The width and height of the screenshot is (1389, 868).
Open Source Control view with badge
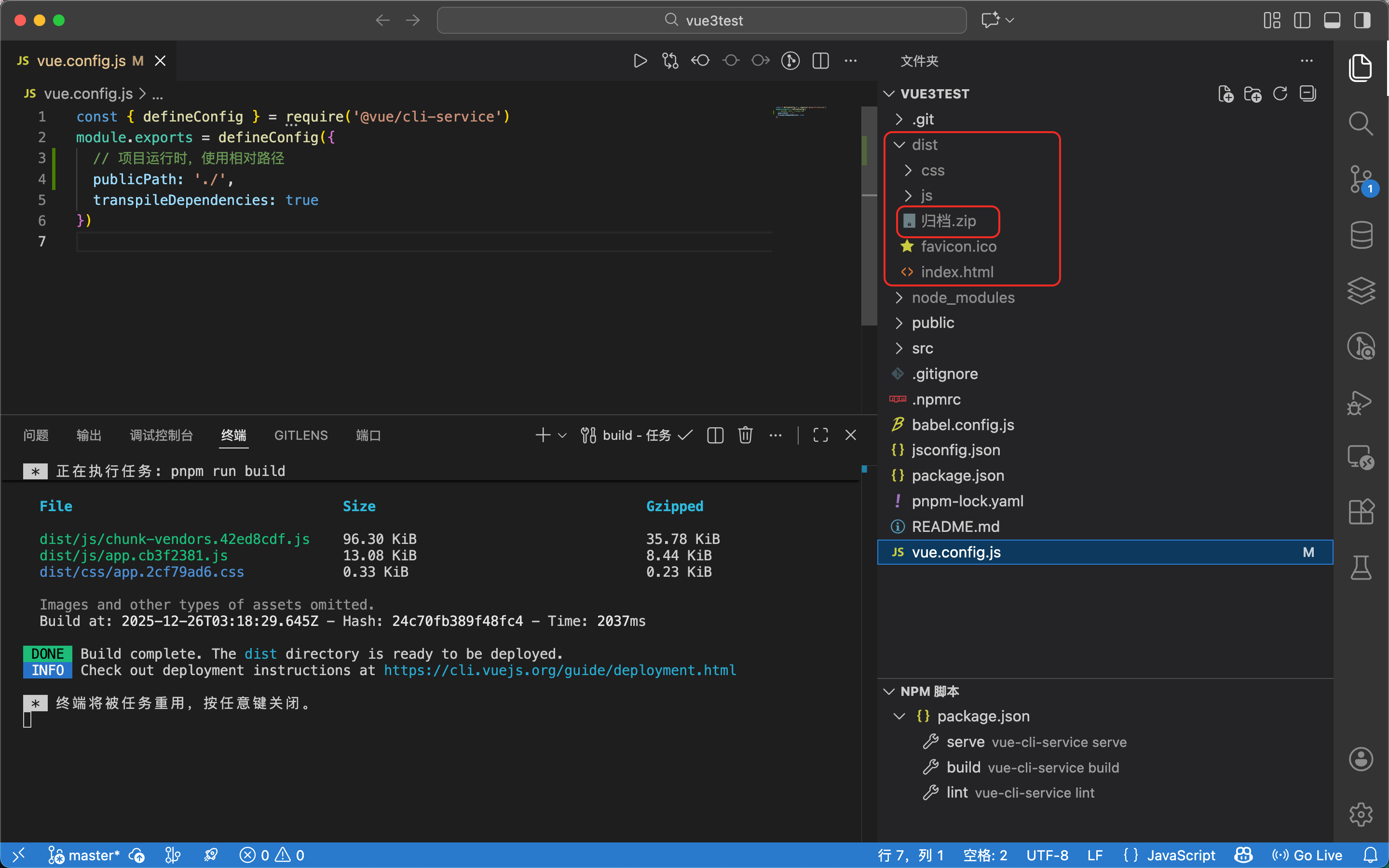point(1360,179)
